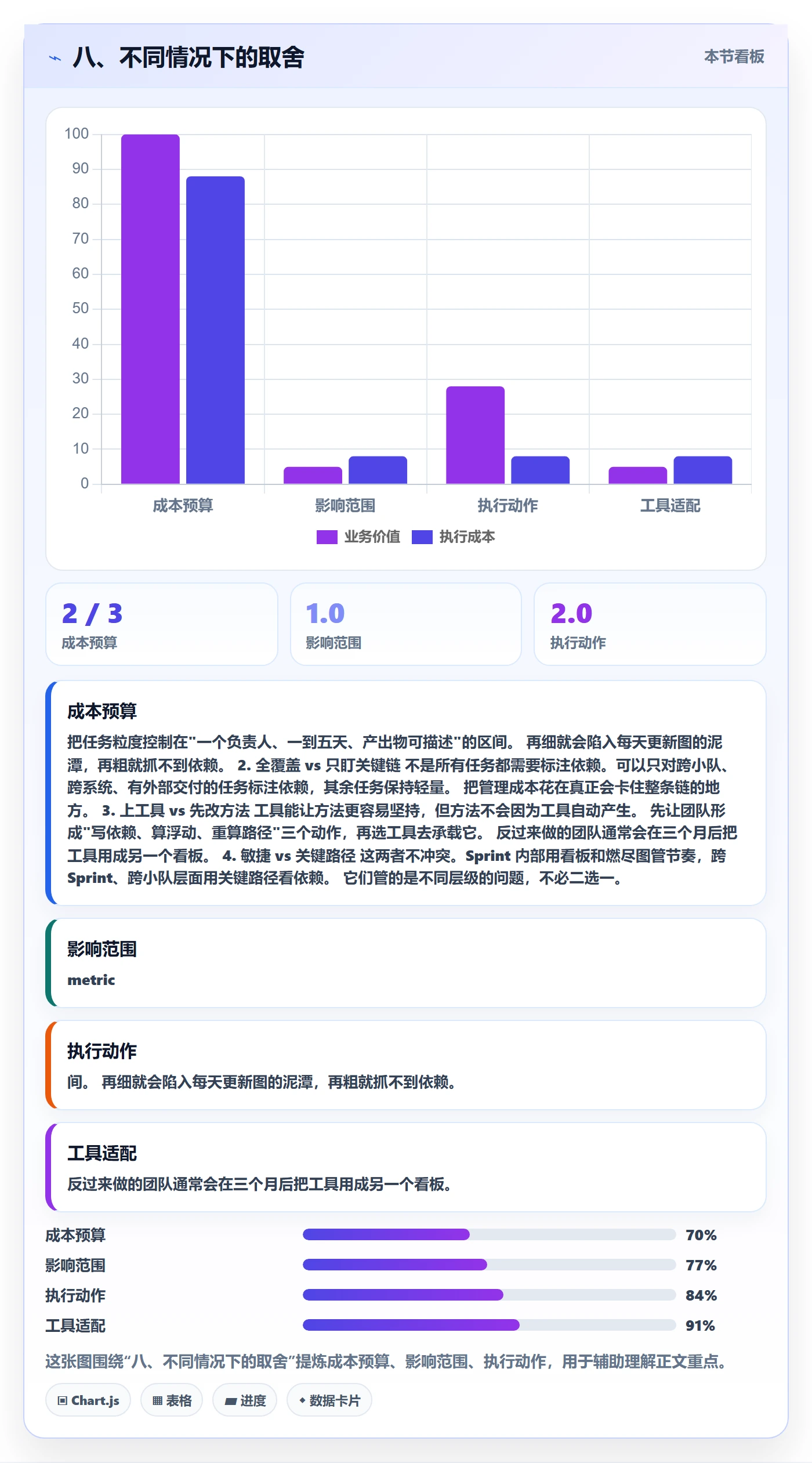The image size is (812, 1463).
Task: Click the summary sentence starting 这张图围绕
Action: click(387, 1361)
